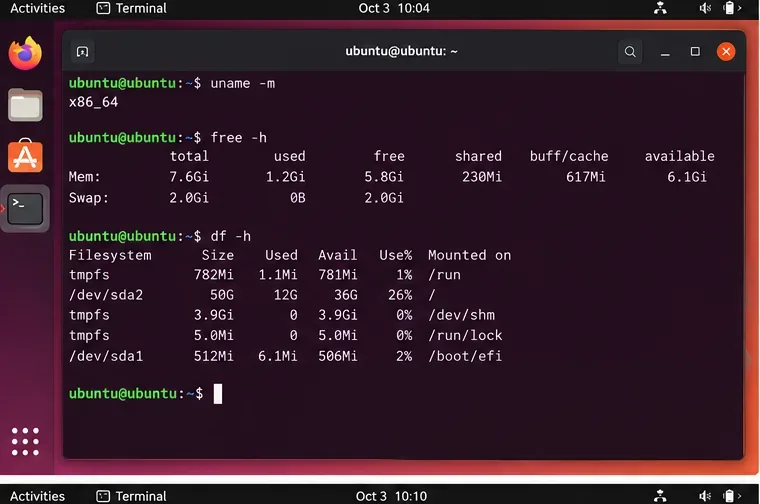Viewport: 760px width, 504px height.
Task: Select the Mem total value 7.6Gi
Action: click(x=189, y=177)
